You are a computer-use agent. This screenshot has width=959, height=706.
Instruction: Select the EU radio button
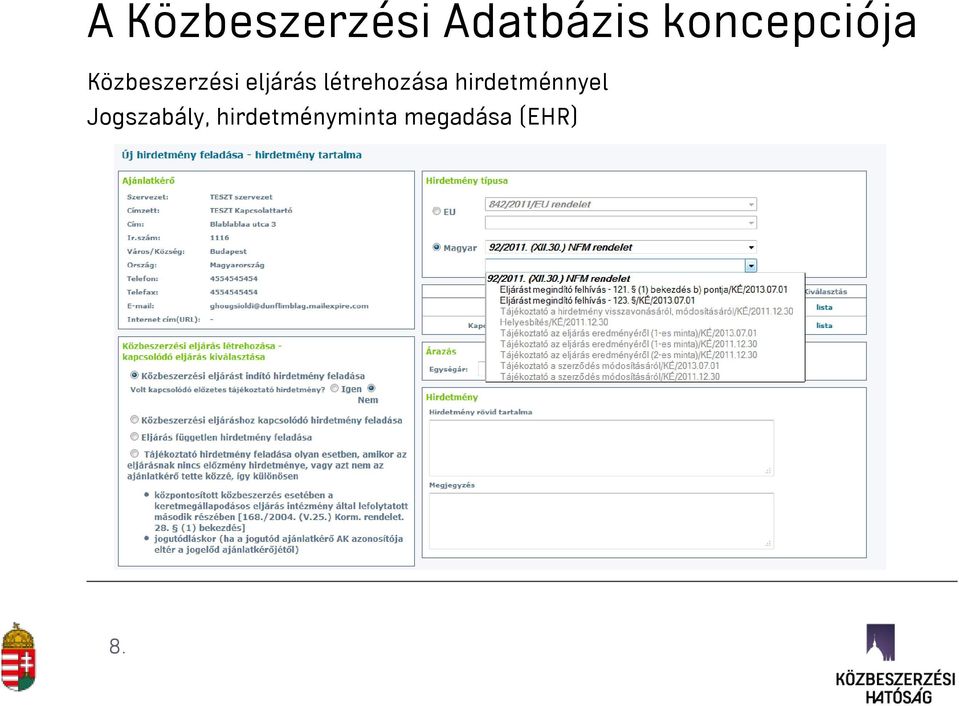pyautogui.click(x=437, y=211)
